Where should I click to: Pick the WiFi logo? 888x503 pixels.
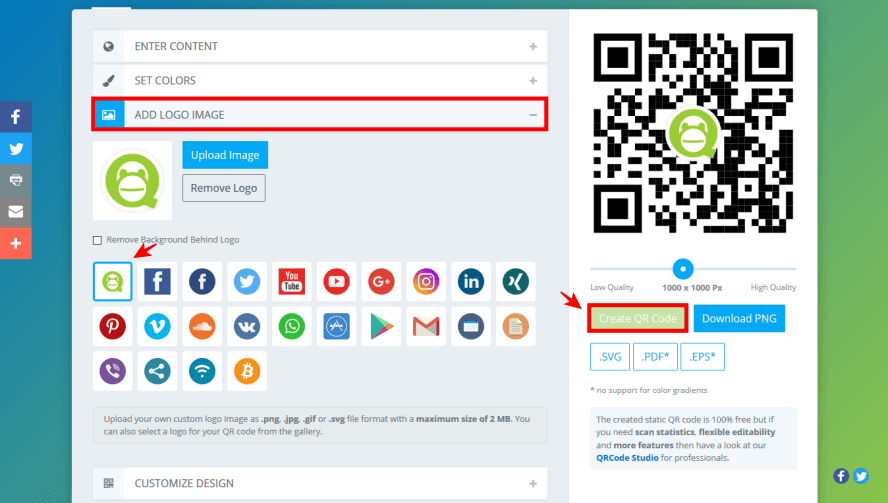coord(202,371)
